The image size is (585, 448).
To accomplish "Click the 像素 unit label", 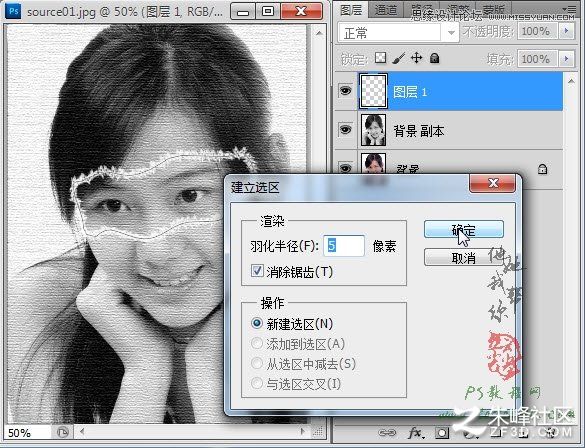I will [x=384, y=246].
